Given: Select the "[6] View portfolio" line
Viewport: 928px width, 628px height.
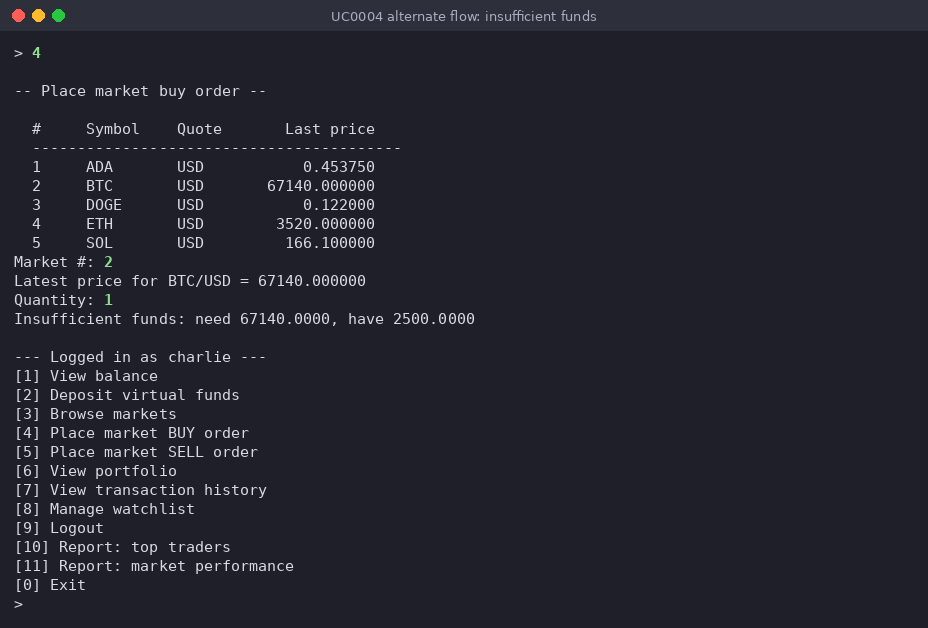Looking at the screenshot, I should coord(95,471).
